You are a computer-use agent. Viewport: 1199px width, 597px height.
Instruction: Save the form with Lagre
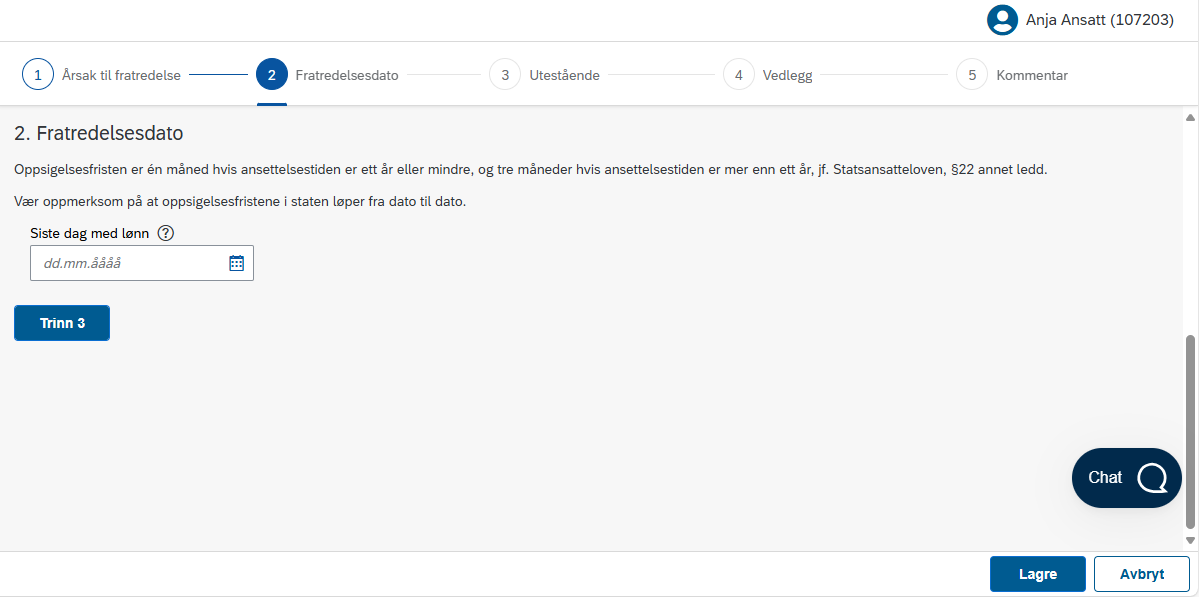pyautogui.click(x=1038, y=574)
